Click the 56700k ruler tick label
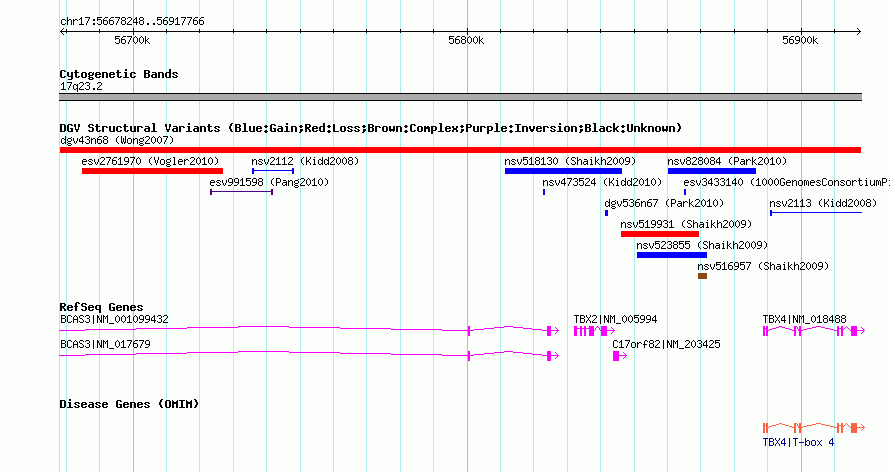This screenshot has height=472, width=890. coord(132,40)
